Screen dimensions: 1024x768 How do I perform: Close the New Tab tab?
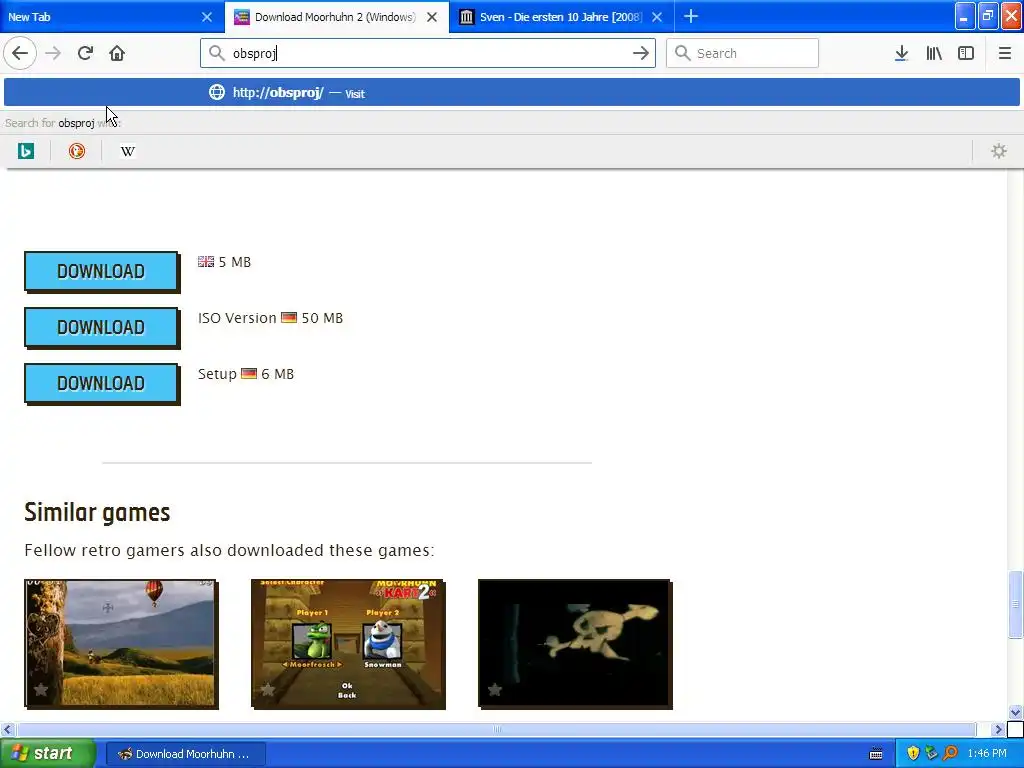(207, 17)
